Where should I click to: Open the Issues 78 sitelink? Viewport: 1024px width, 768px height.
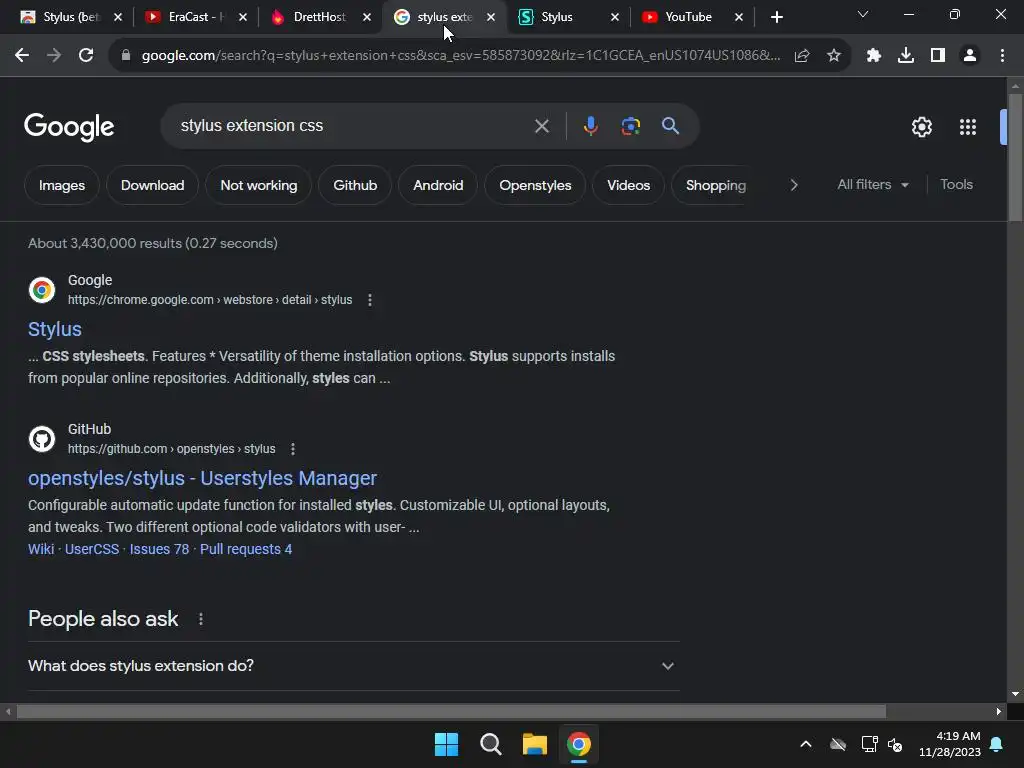point(159,549)
